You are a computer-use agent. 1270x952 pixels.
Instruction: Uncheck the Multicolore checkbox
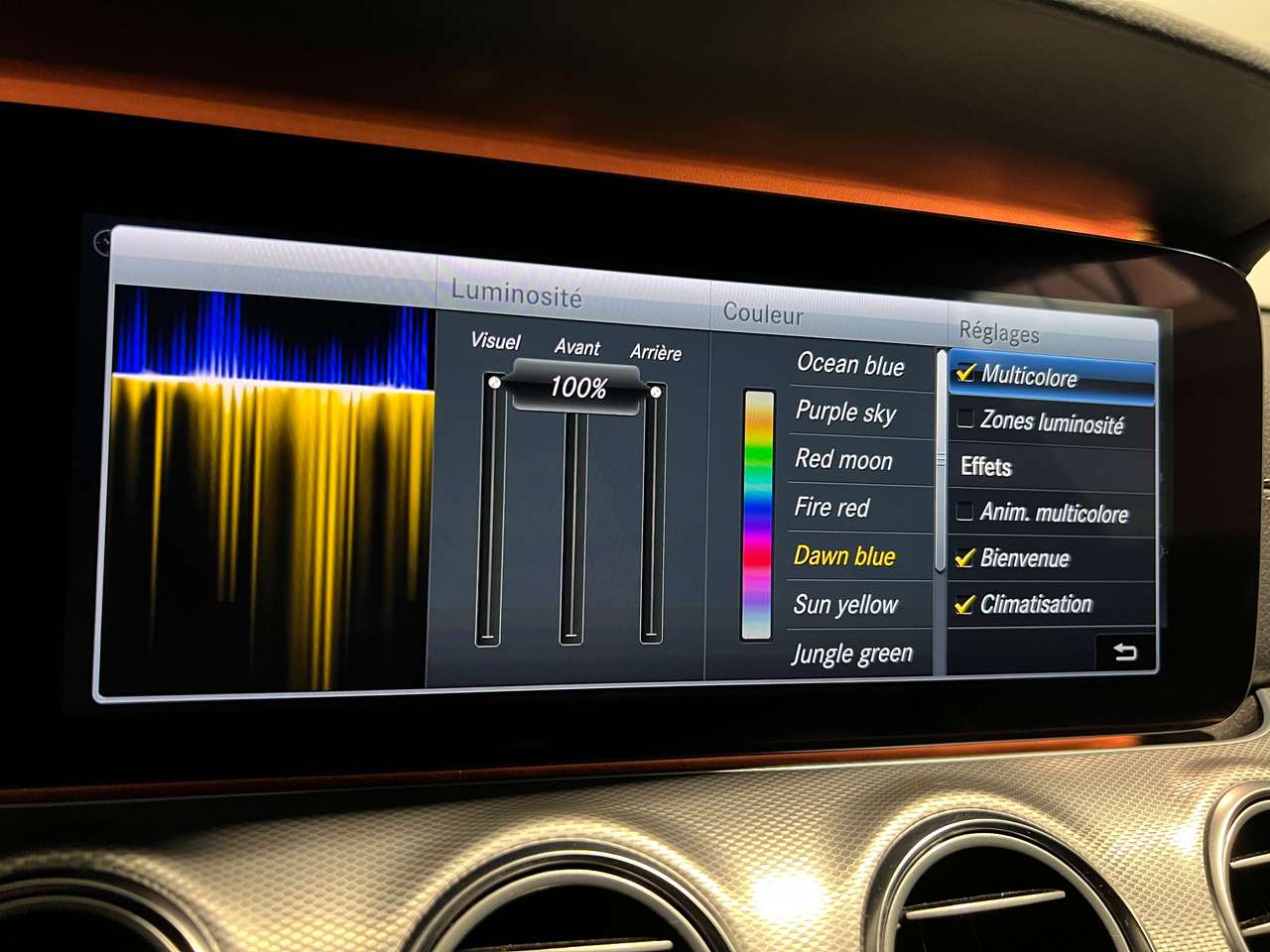[965, 374]
